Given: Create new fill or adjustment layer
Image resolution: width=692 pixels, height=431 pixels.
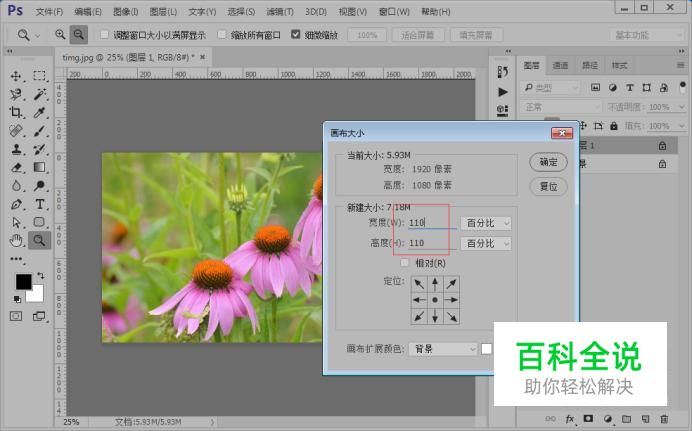Looking at the screenshot, I should [608, 419].
